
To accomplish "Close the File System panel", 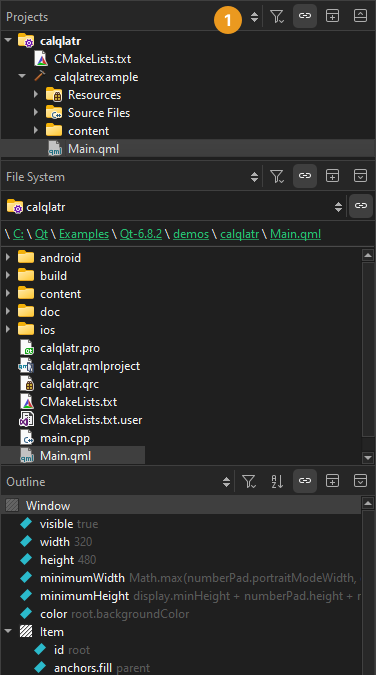I will [360, 176].
